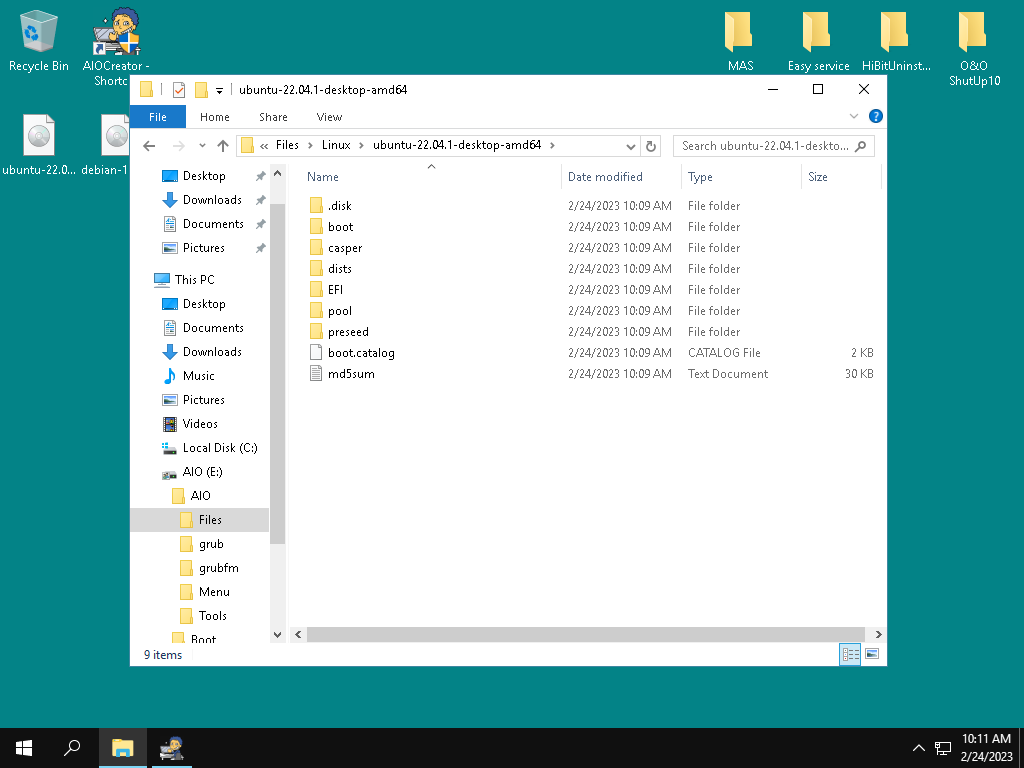Expand the ribbon with chevron arrow
Screen dimensions: 1024x768
point(855,117)
